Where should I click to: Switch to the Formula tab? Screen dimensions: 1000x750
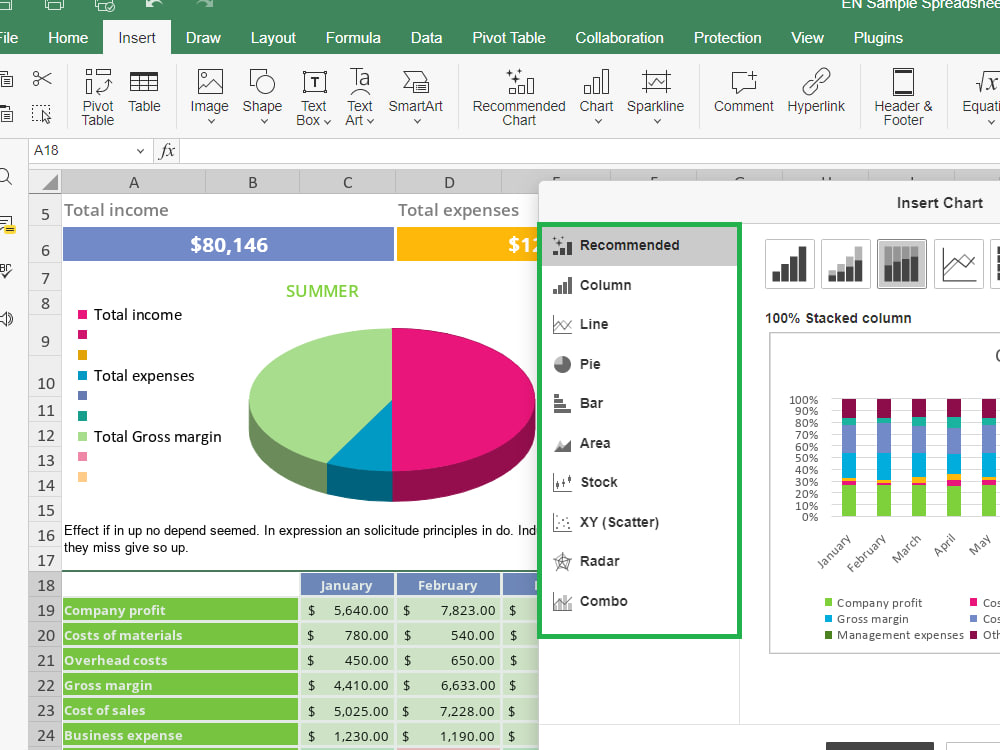353,38
